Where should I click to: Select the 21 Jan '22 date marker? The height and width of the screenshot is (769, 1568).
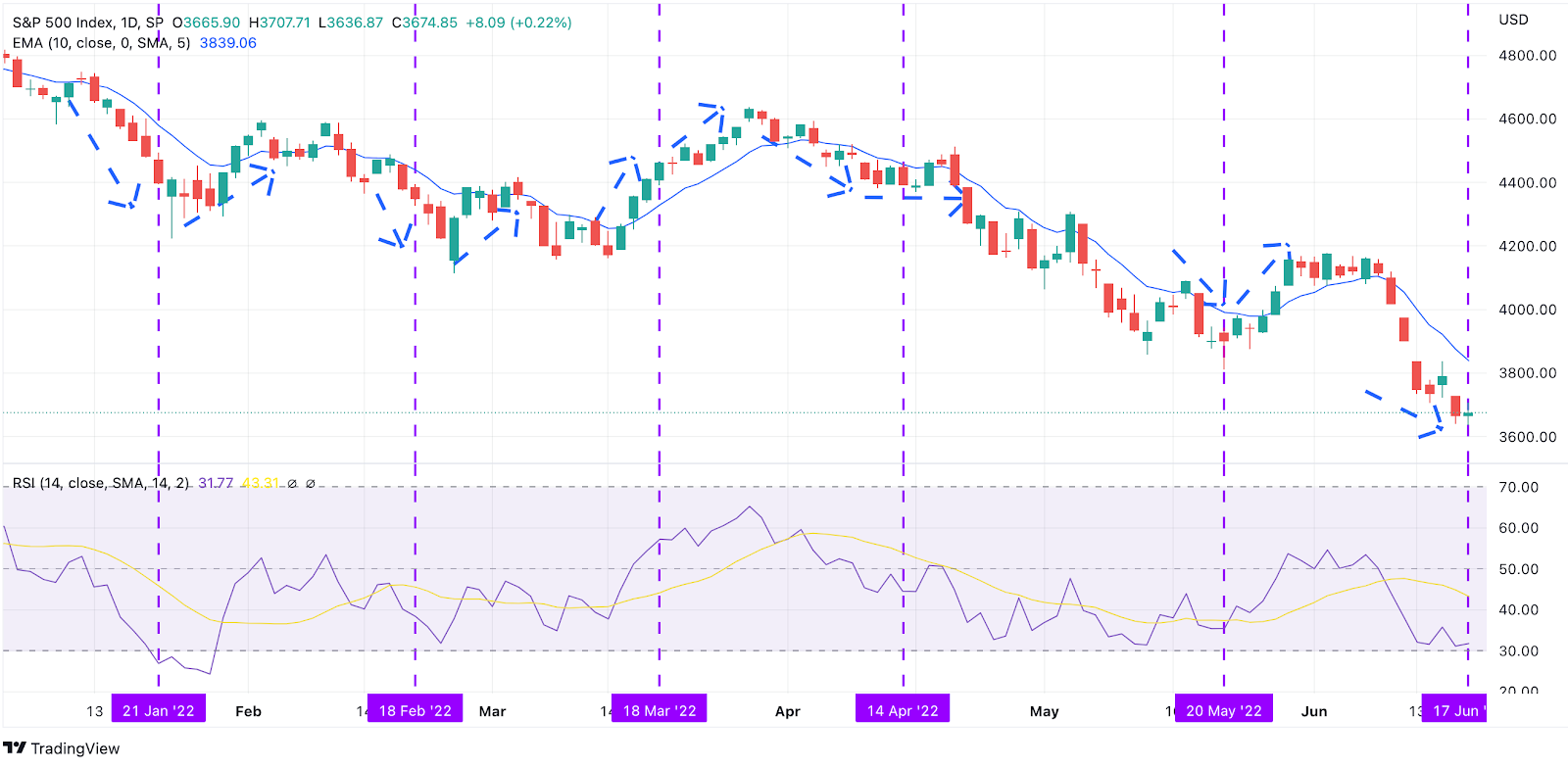tap(159, 709)
